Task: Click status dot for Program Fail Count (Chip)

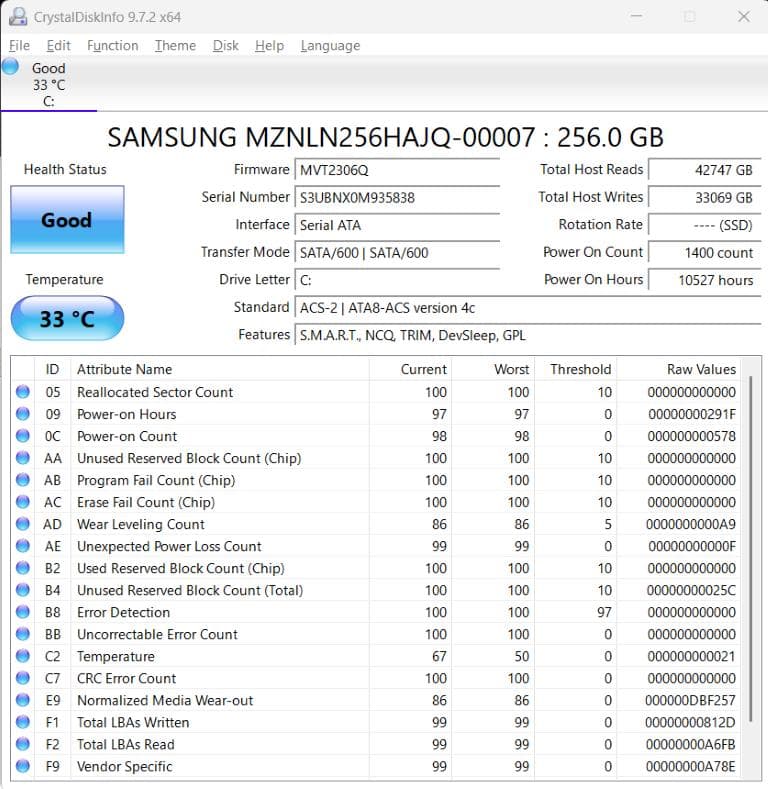Action: pyautogui.click(x=23, y=480)
